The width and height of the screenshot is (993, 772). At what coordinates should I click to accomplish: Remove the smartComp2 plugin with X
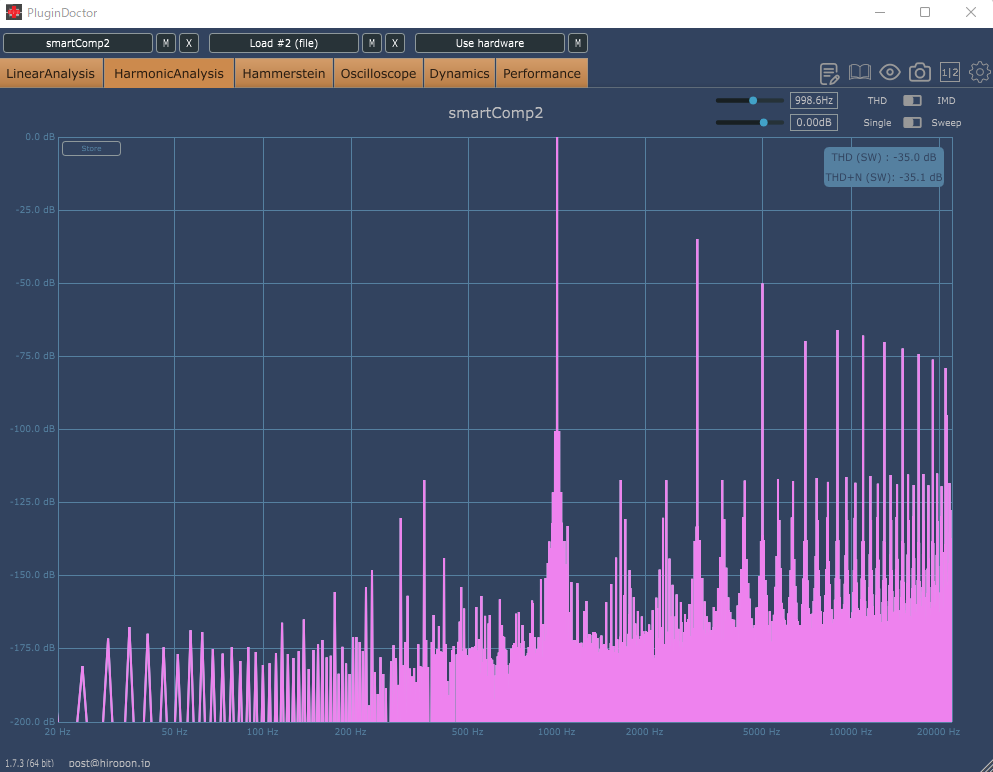point(189,43)
